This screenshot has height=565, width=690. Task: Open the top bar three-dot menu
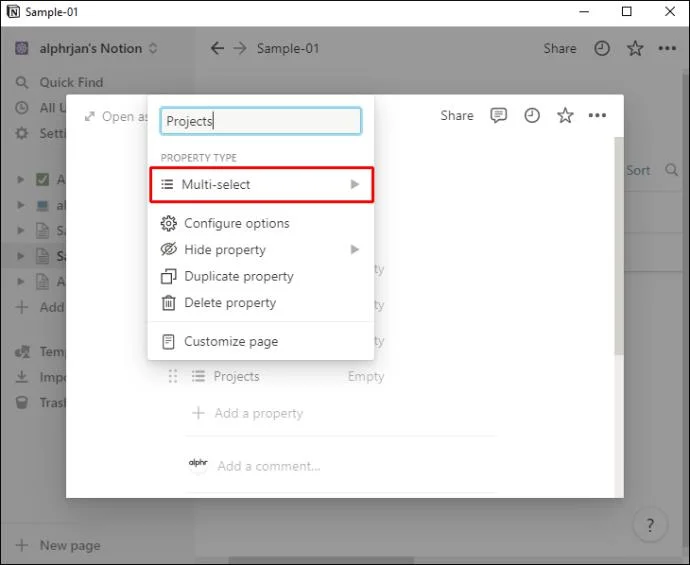click(x=667, y=48)
